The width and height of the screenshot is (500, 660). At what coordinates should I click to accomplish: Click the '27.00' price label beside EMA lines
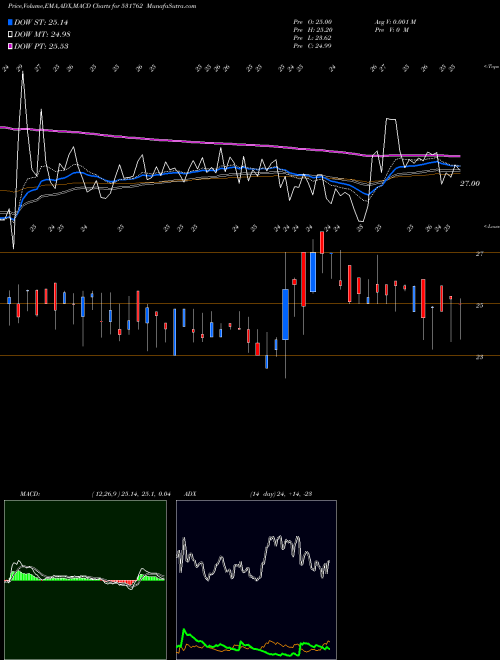point(470,184)
